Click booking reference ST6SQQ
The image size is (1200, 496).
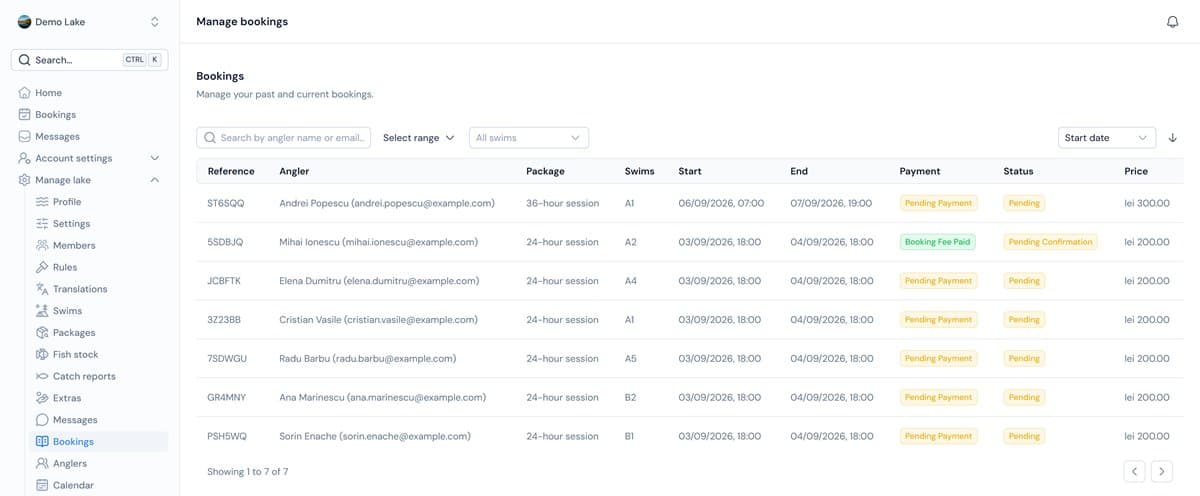click(226, 203)
